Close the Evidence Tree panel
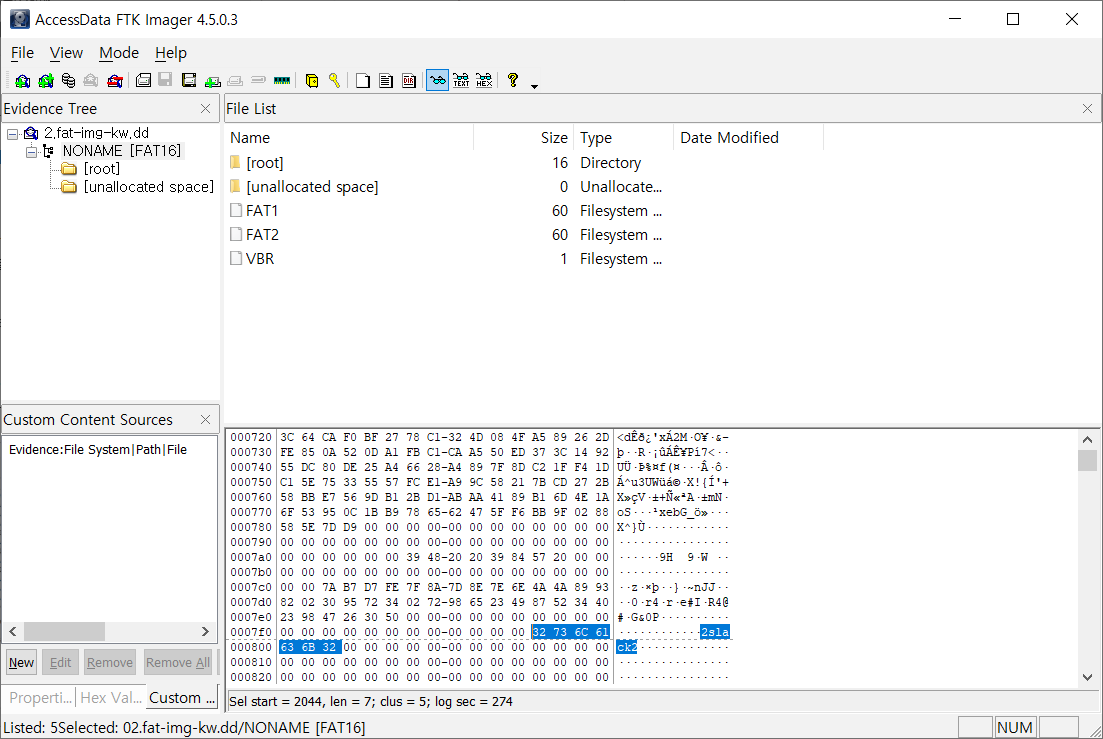This screenshot has width=1103, height=739. (205, 108)
